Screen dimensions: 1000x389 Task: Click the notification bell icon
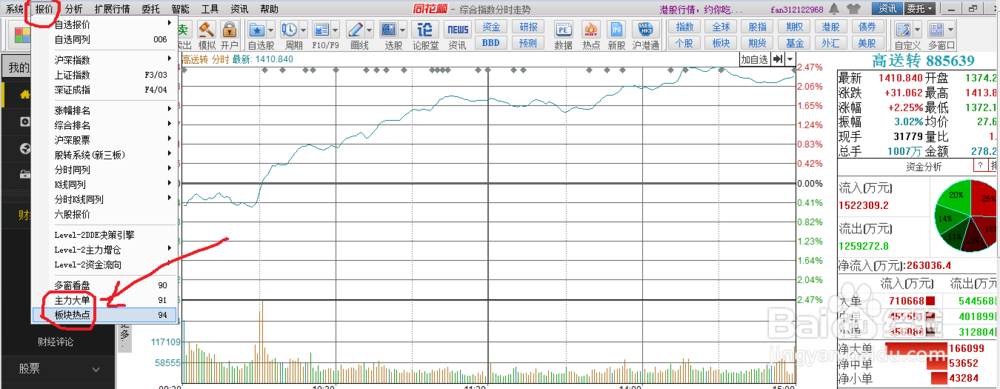click(x=835, y=9)
